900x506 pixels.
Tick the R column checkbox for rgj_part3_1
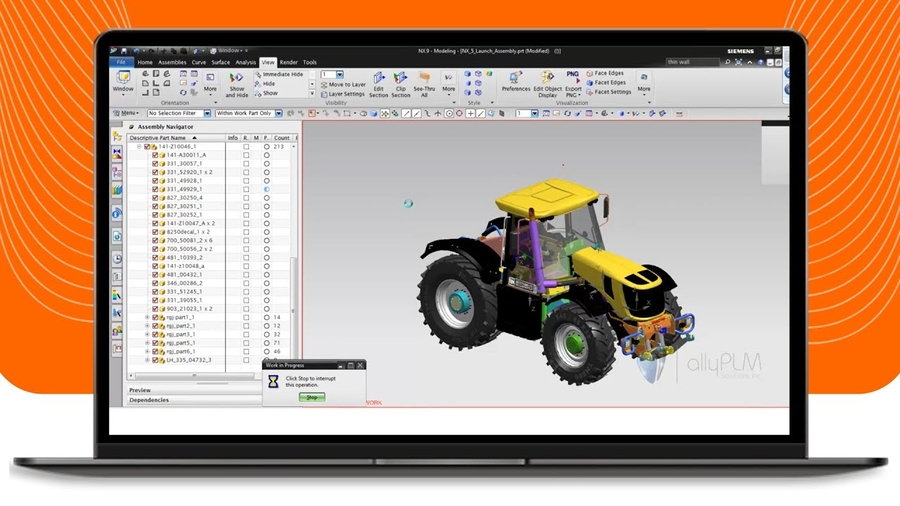[x=246, y=334]
